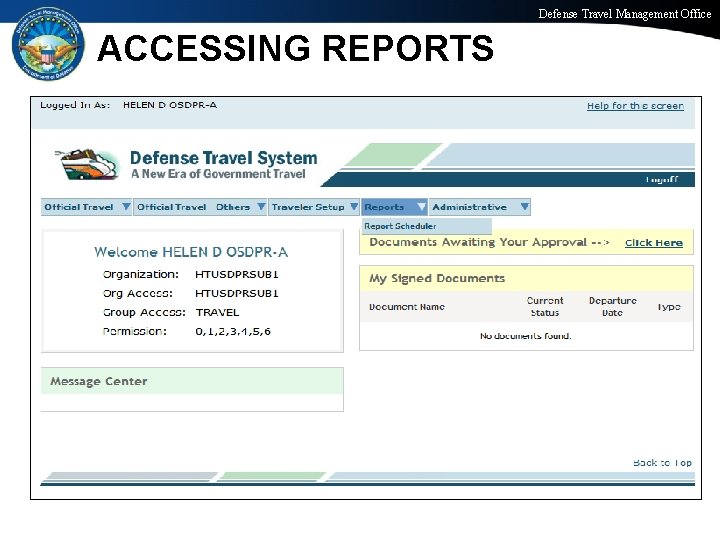Click the A New Era of Government Travel tagline

point(218,174)
